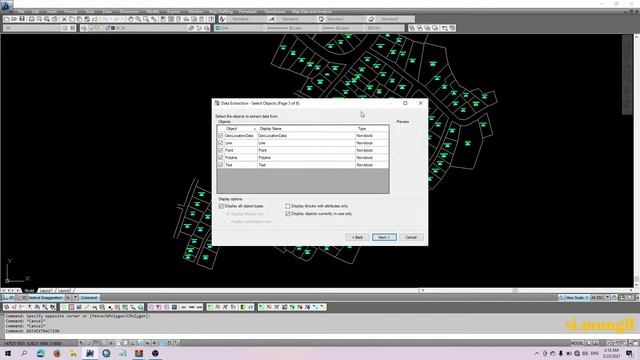Click the horizontal scrollbar below drawing

coord(527,291)
